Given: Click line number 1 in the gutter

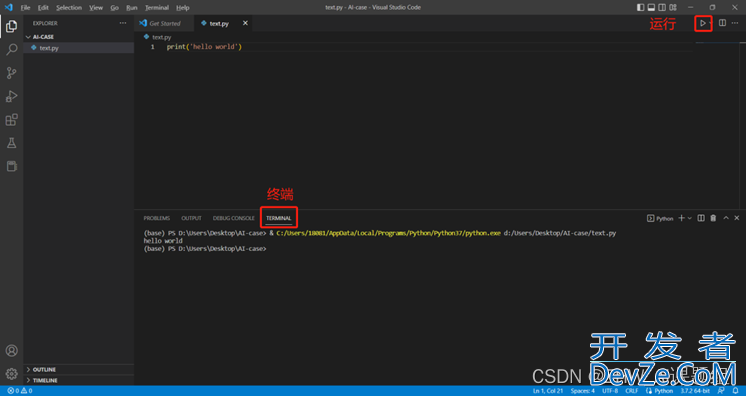Looking at the screenshot, I should pos(152,47).
